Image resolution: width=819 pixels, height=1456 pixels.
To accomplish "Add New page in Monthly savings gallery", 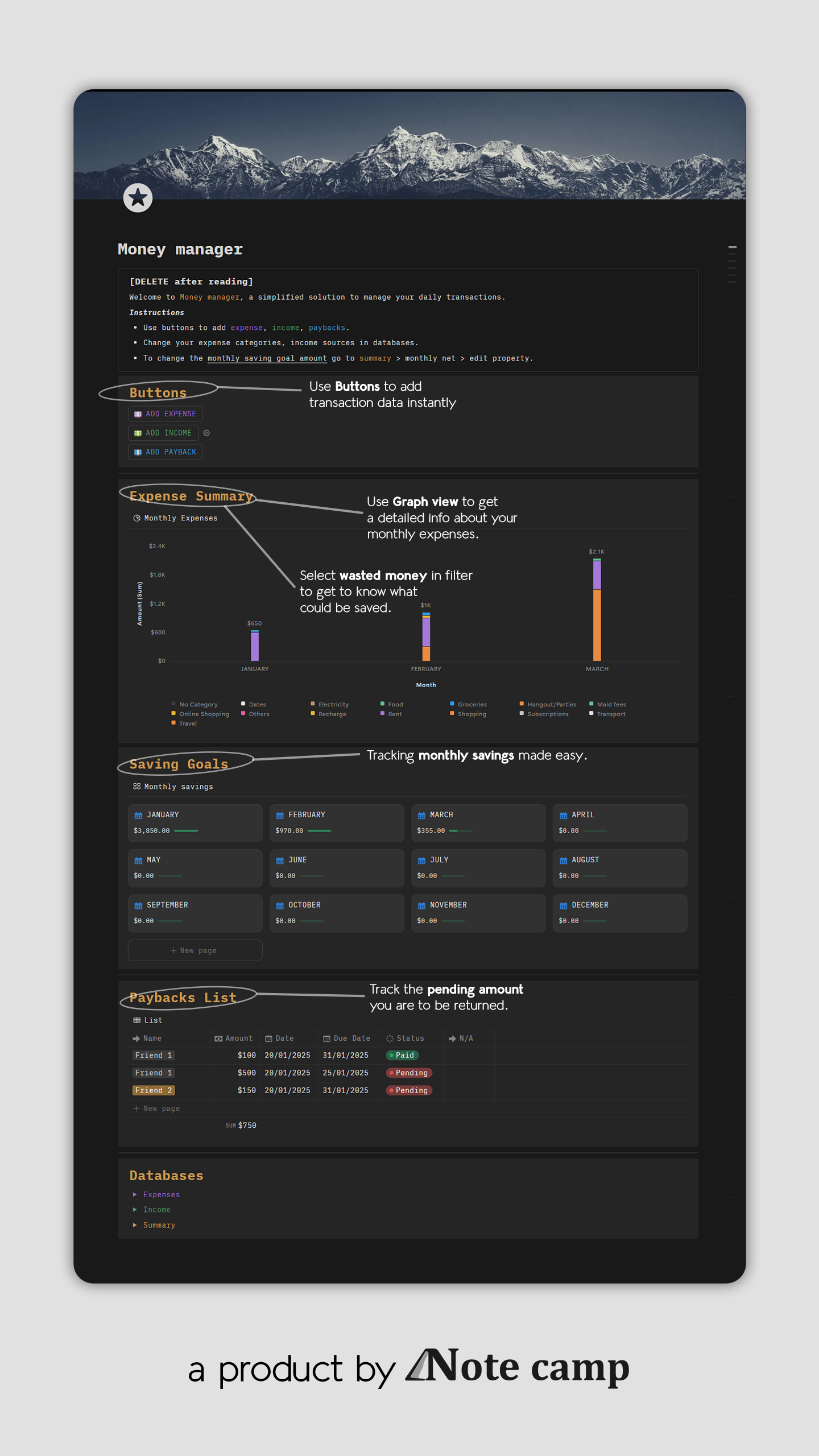I will 195,950.
